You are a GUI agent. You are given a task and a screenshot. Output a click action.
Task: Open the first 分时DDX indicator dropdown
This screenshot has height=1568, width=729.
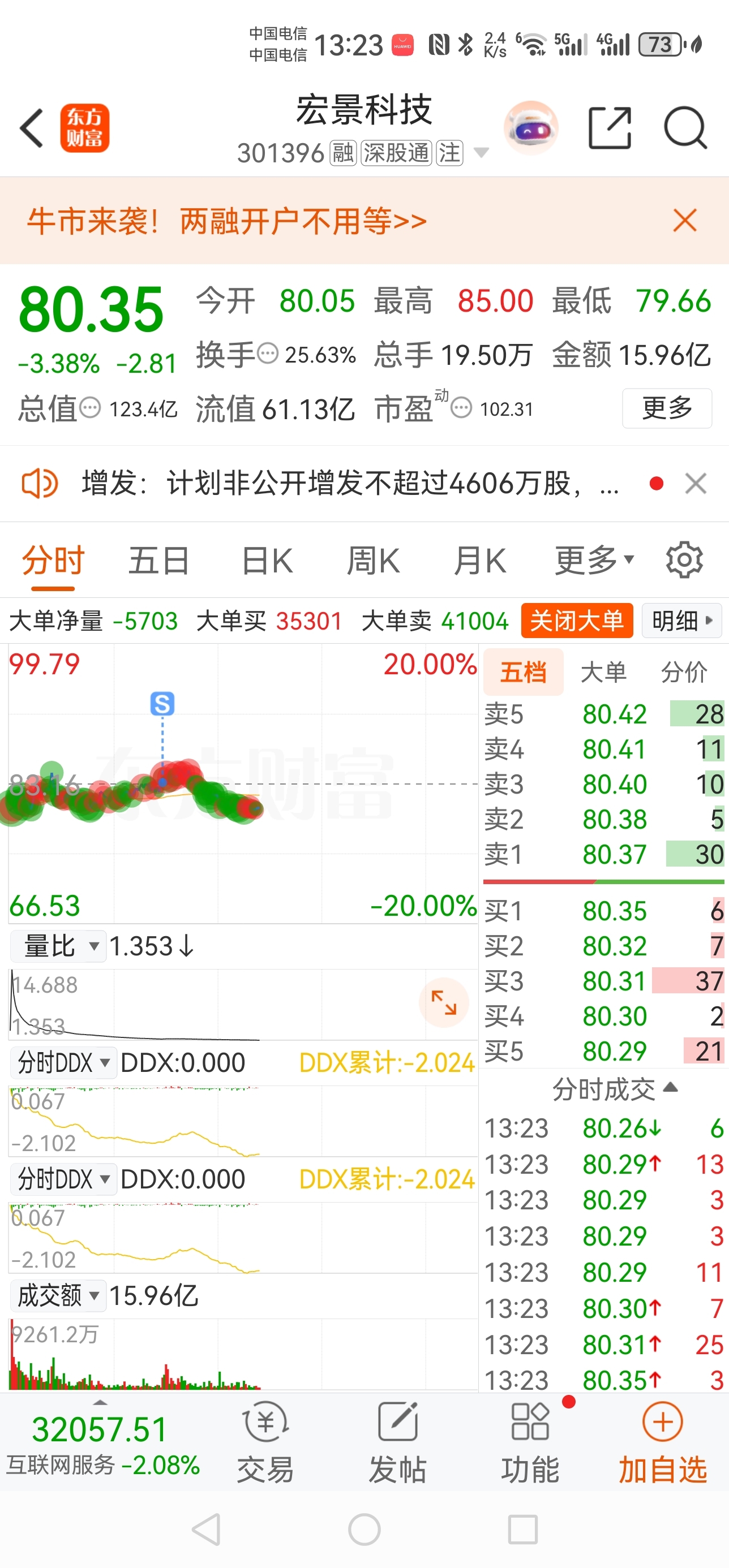click(x=63, y=1063)
